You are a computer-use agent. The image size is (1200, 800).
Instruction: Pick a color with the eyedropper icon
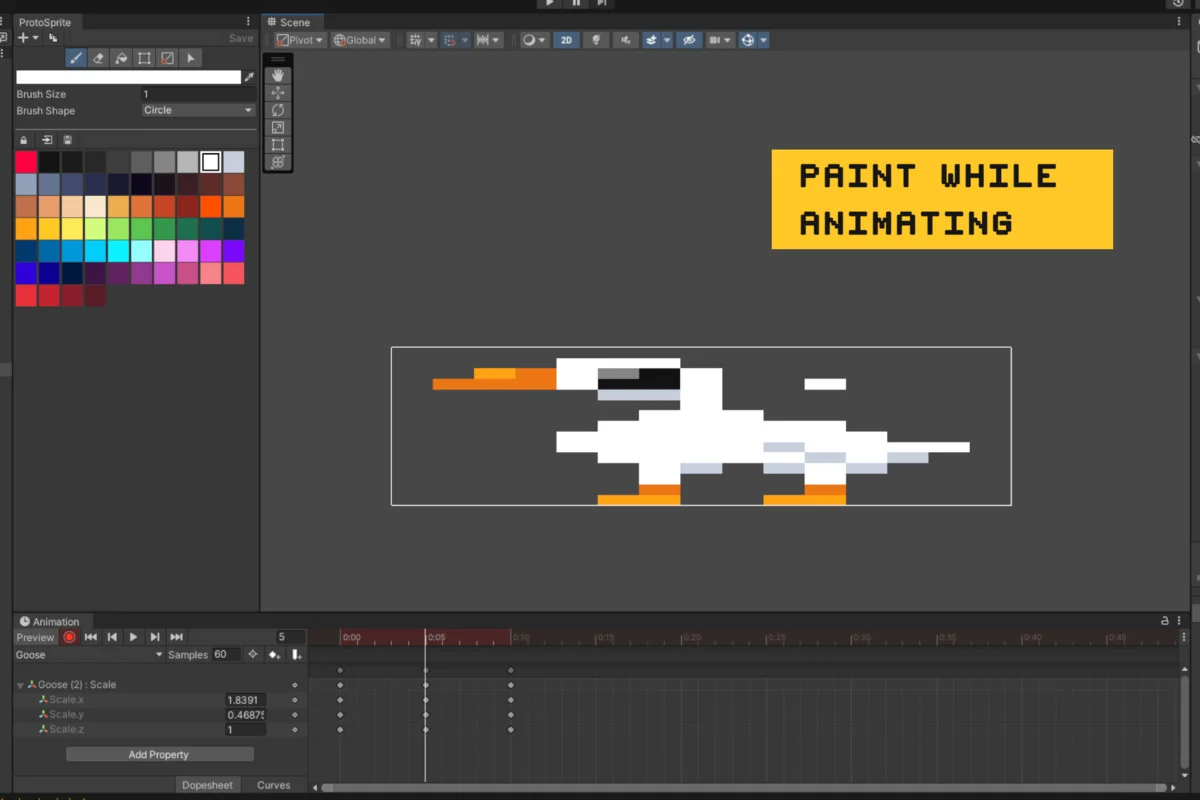tap(250, 77)
